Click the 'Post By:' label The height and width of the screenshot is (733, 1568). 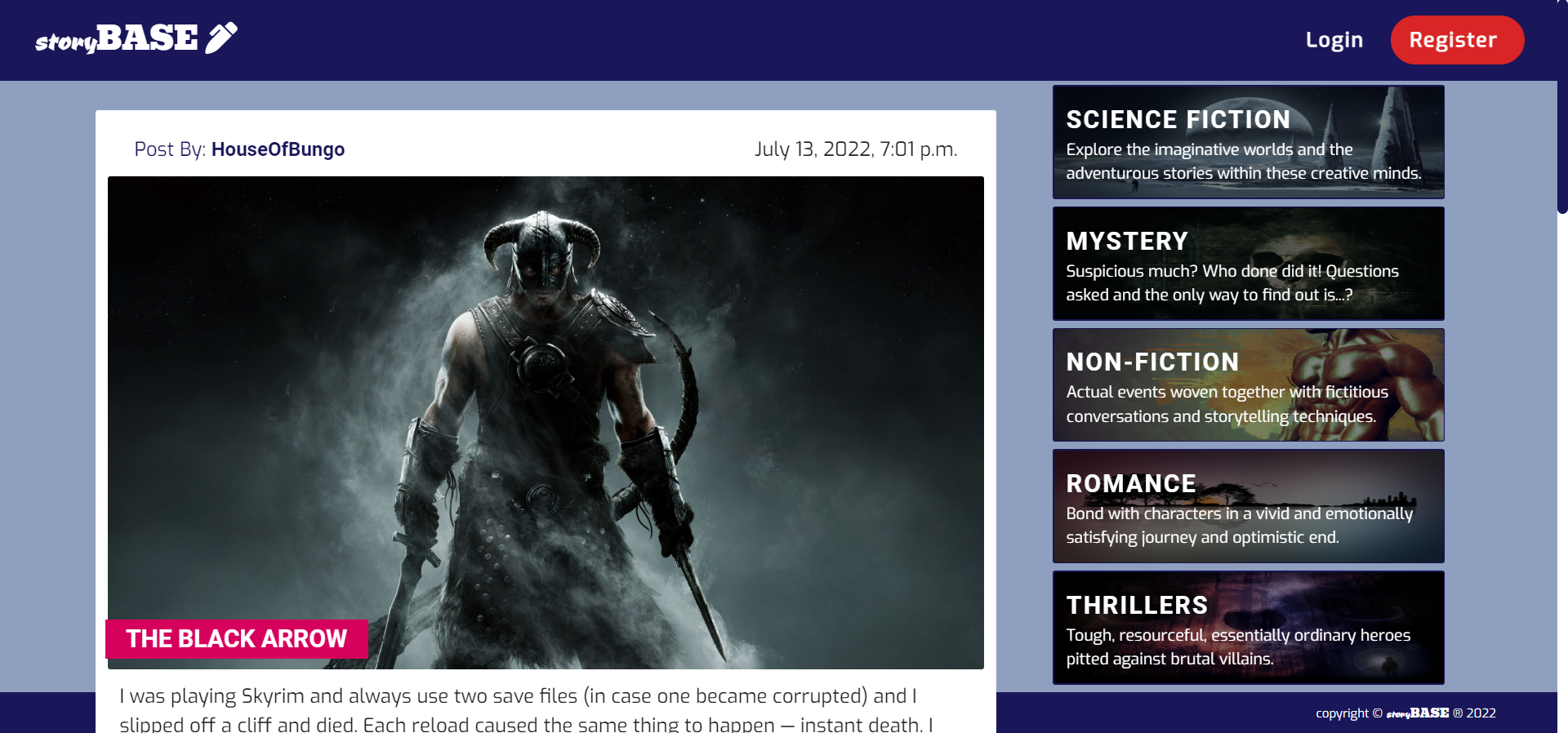point(170,149)
